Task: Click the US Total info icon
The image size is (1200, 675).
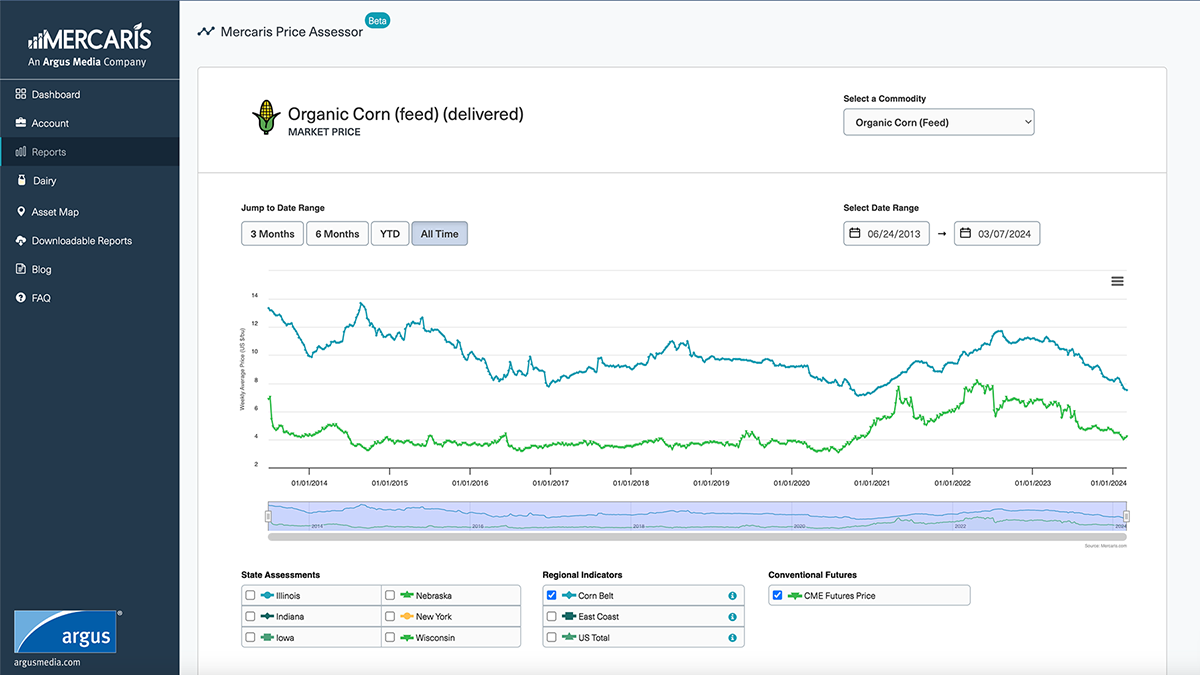Action: tap(732, 637)
